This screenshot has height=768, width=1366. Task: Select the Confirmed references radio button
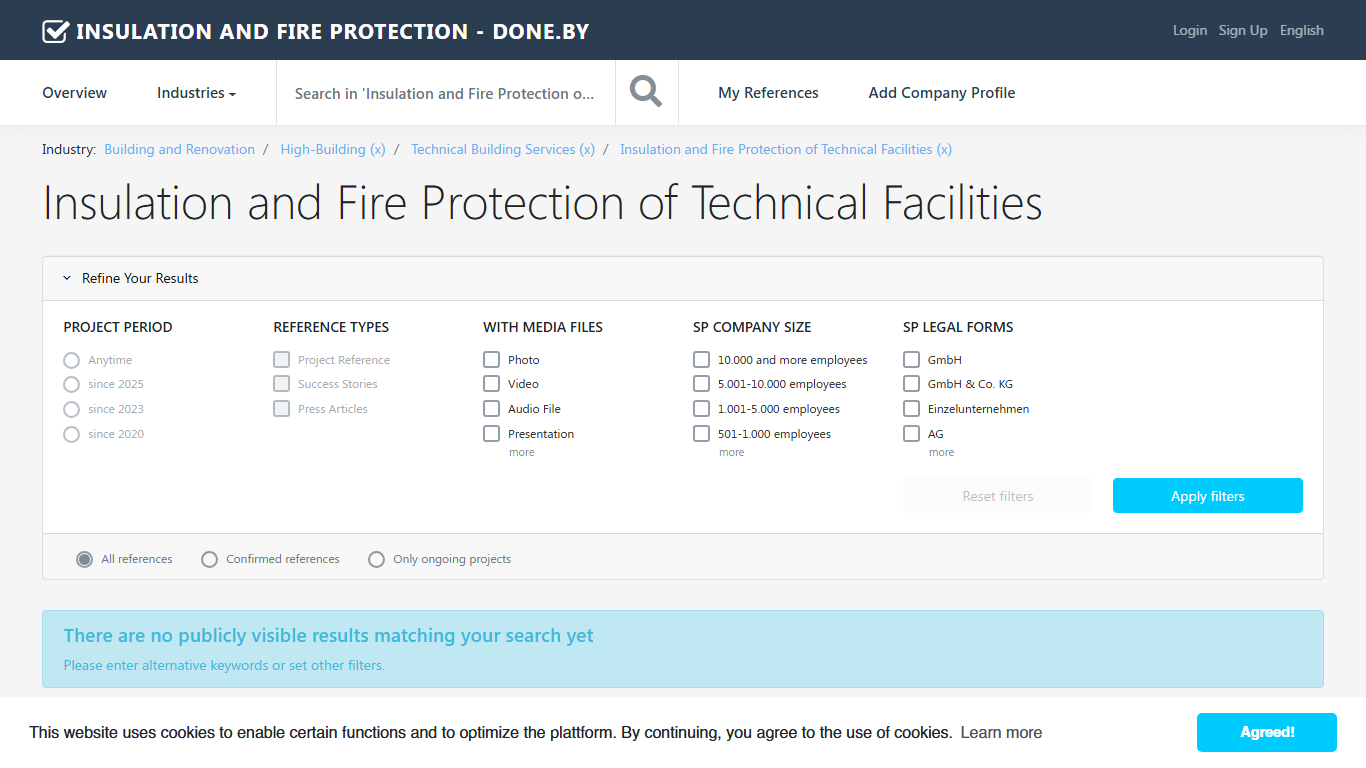pos(209,559)
